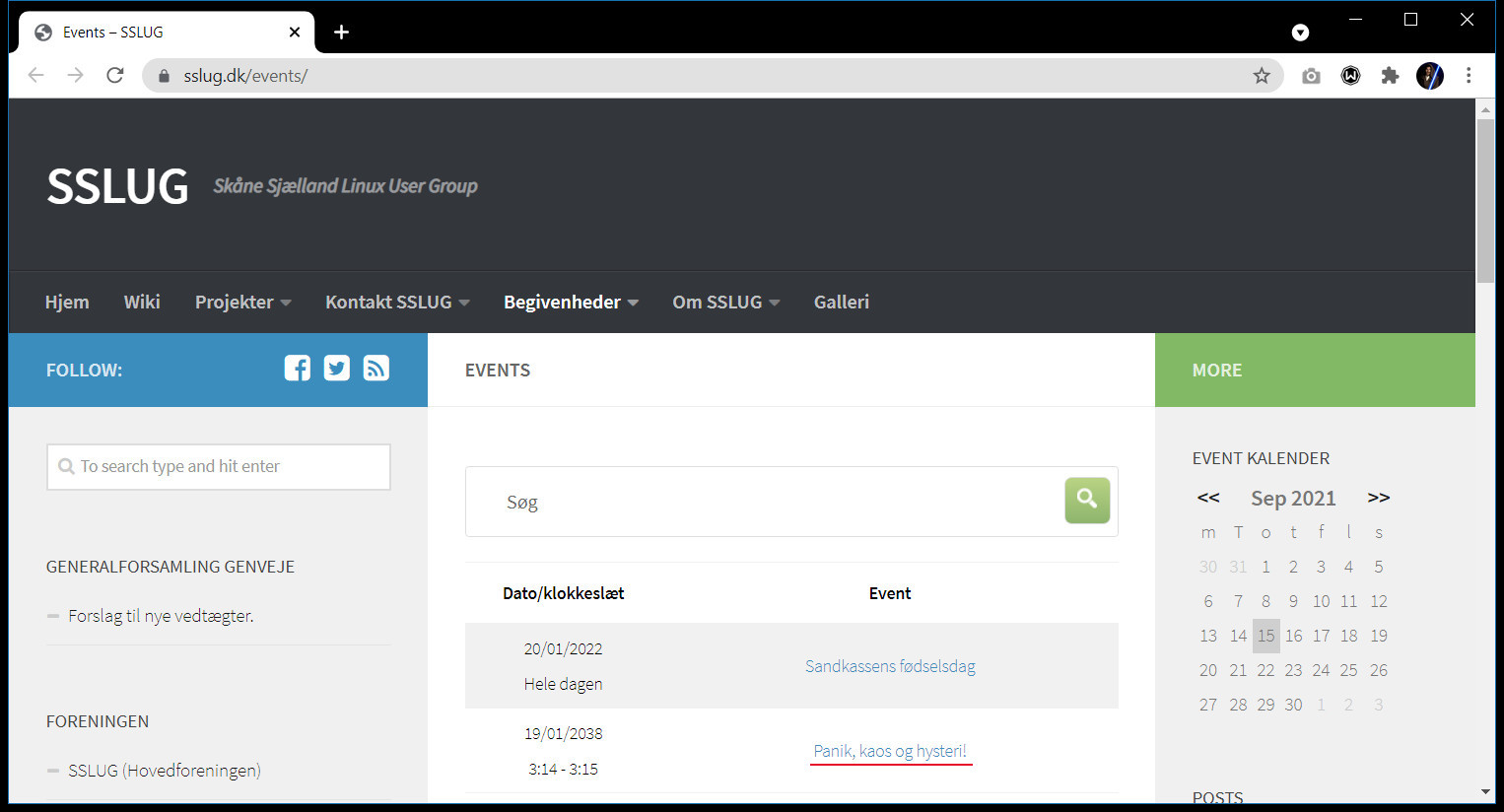Open browser Extensions puzzle icon

click(x=1390, y=76)
